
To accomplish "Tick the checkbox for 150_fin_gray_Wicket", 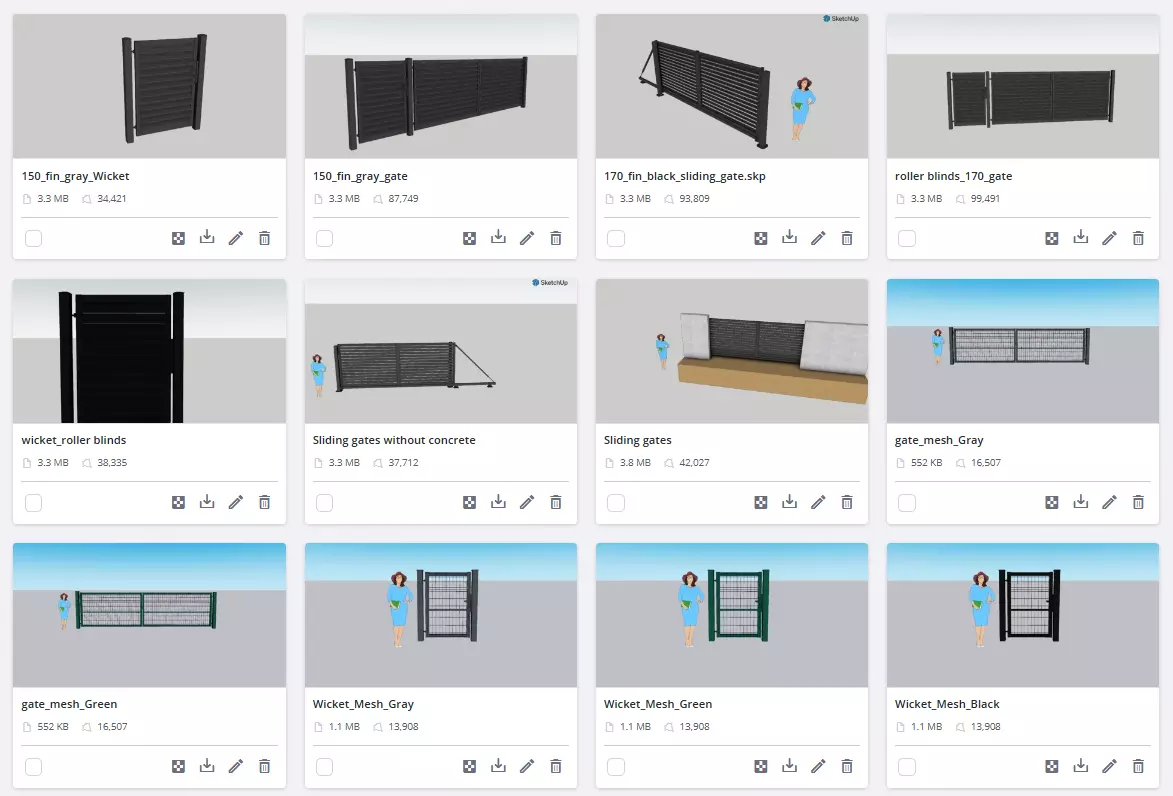I will coord(34,239).
